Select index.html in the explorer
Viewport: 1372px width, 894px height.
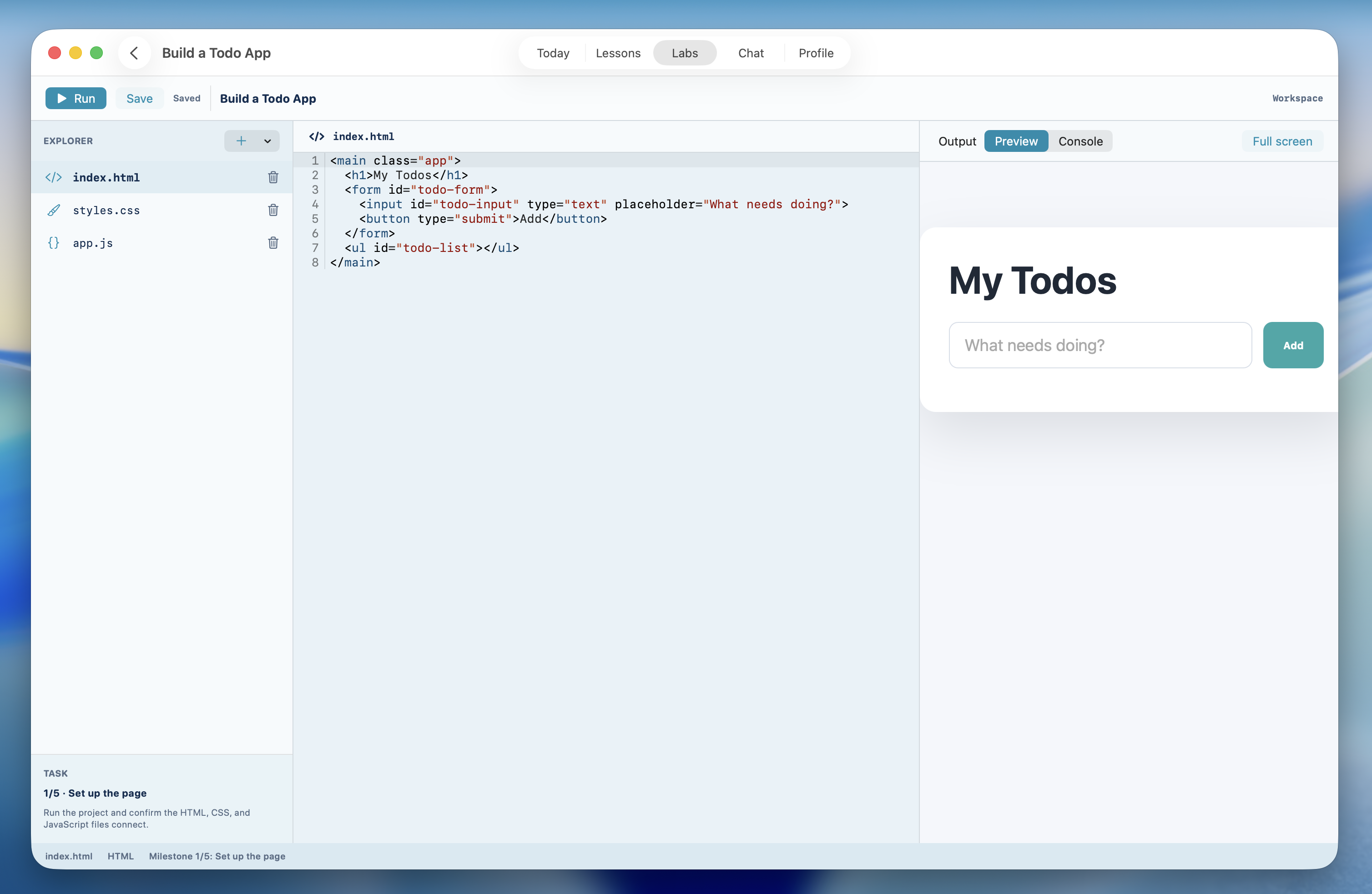coord(162,177)
